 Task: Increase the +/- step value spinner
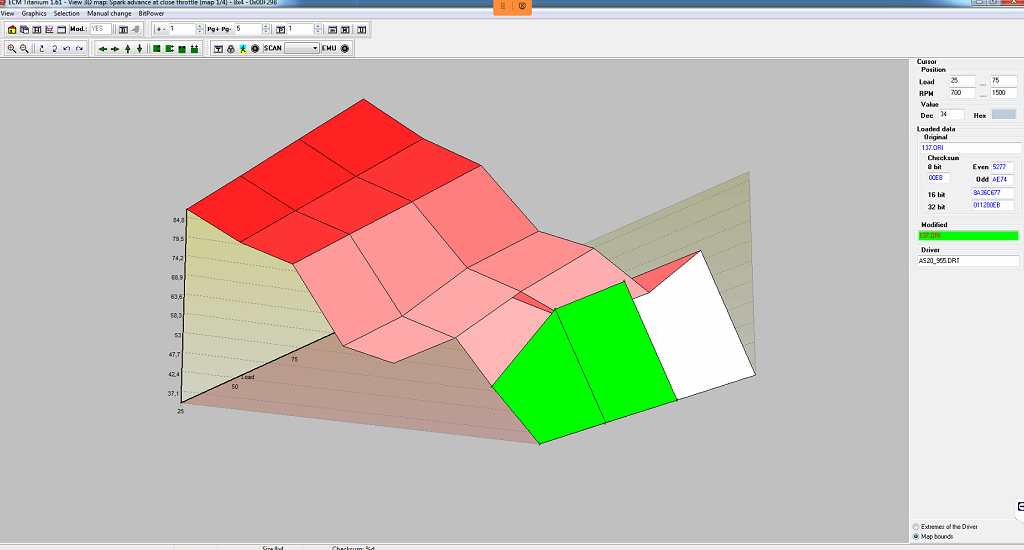pyautogui.click(x=200, y=27)
